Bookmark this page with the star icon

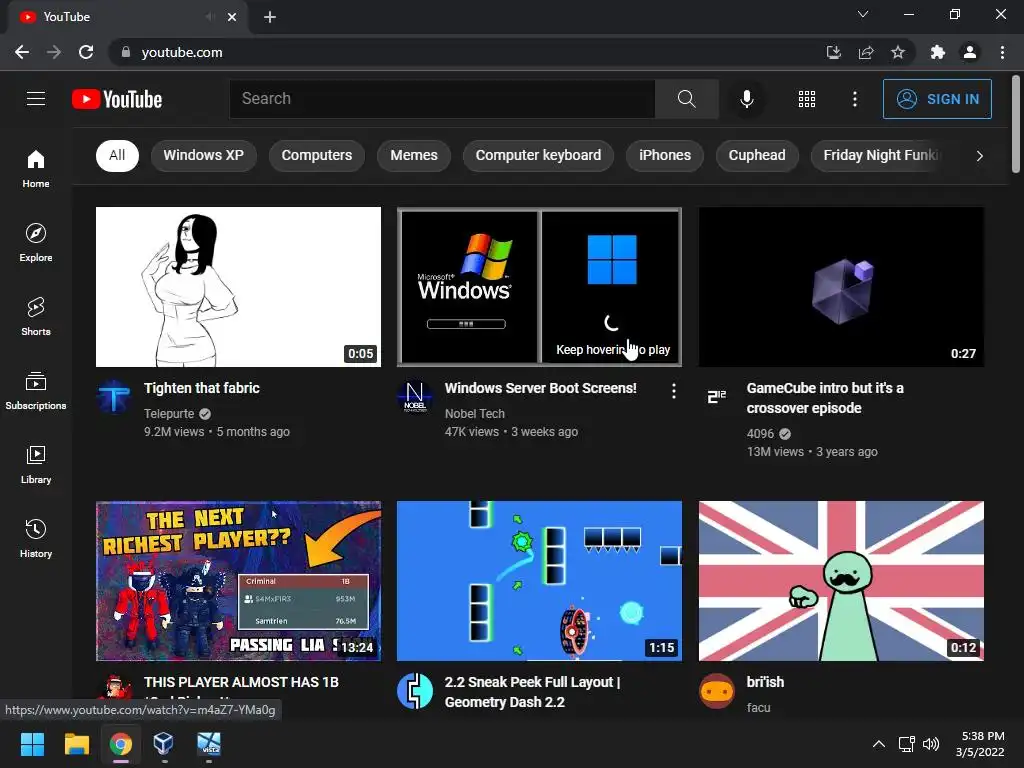pyautogui.click(x=898, y=52)
